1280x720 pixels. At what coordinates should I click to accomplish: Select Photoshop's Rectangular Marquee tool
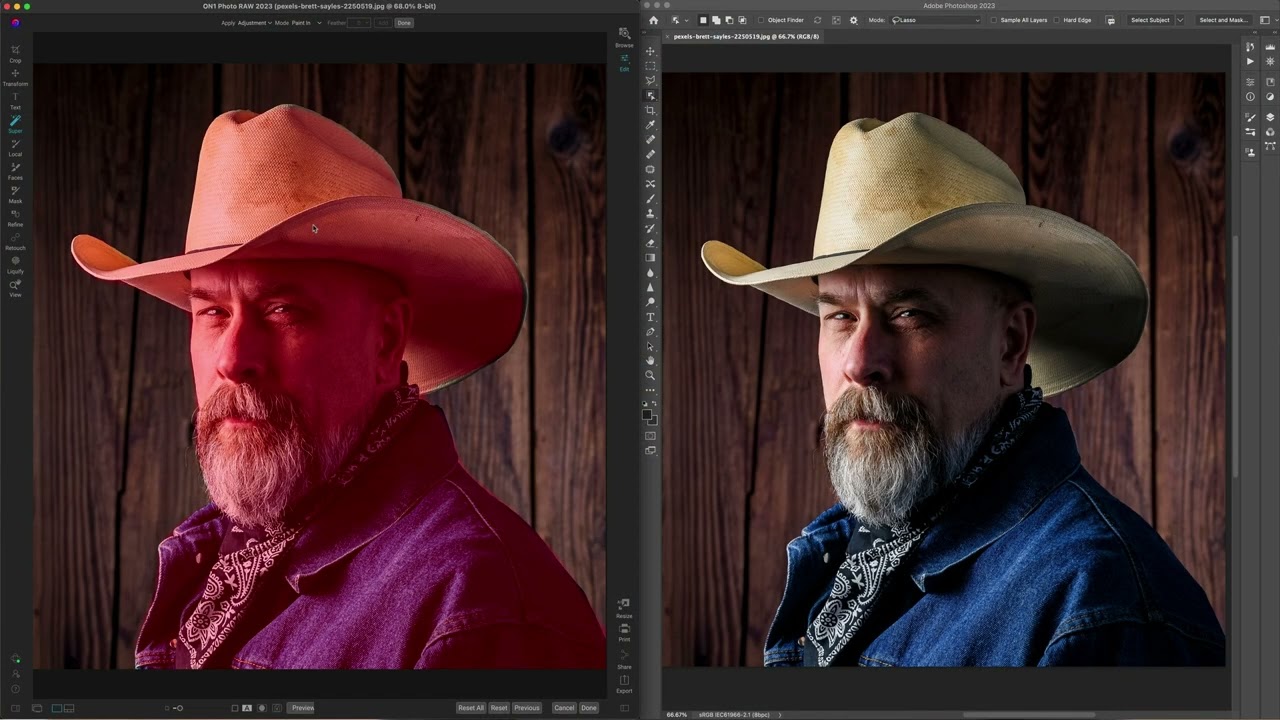click(x=650, y=66)
